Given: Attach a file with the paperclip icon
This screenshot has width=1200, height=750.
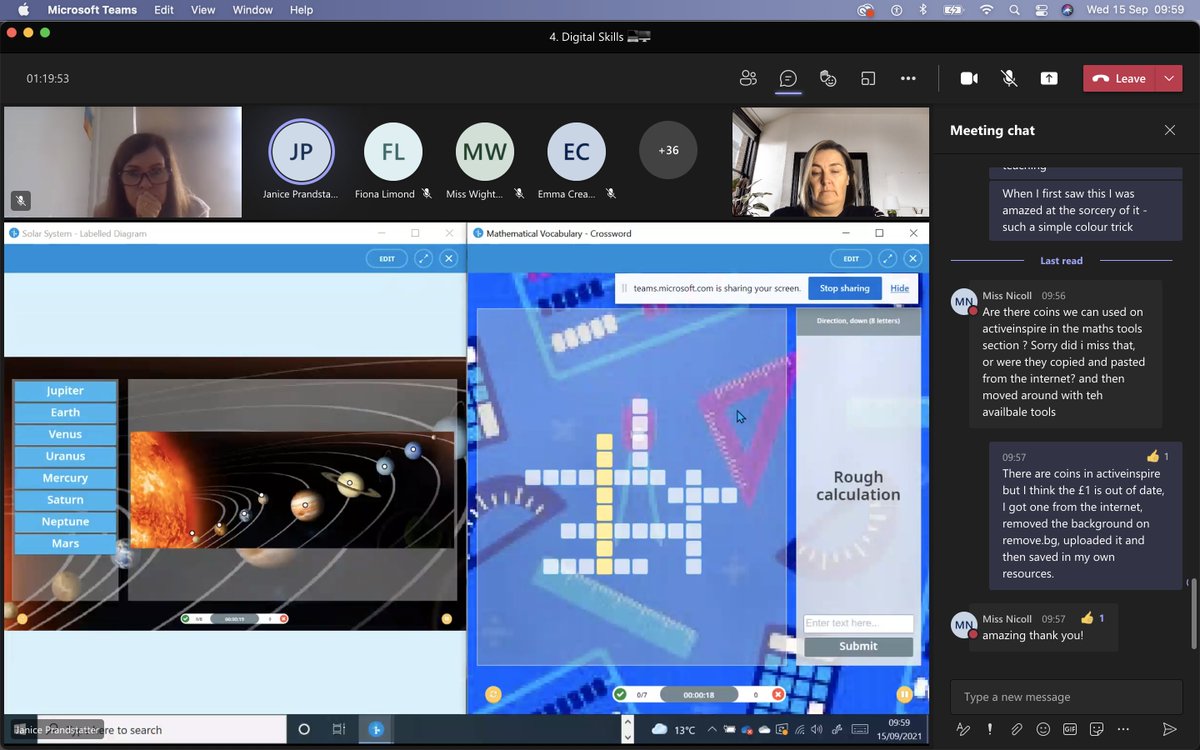Looking at the screenshot, I should [x=1016, y=729].
